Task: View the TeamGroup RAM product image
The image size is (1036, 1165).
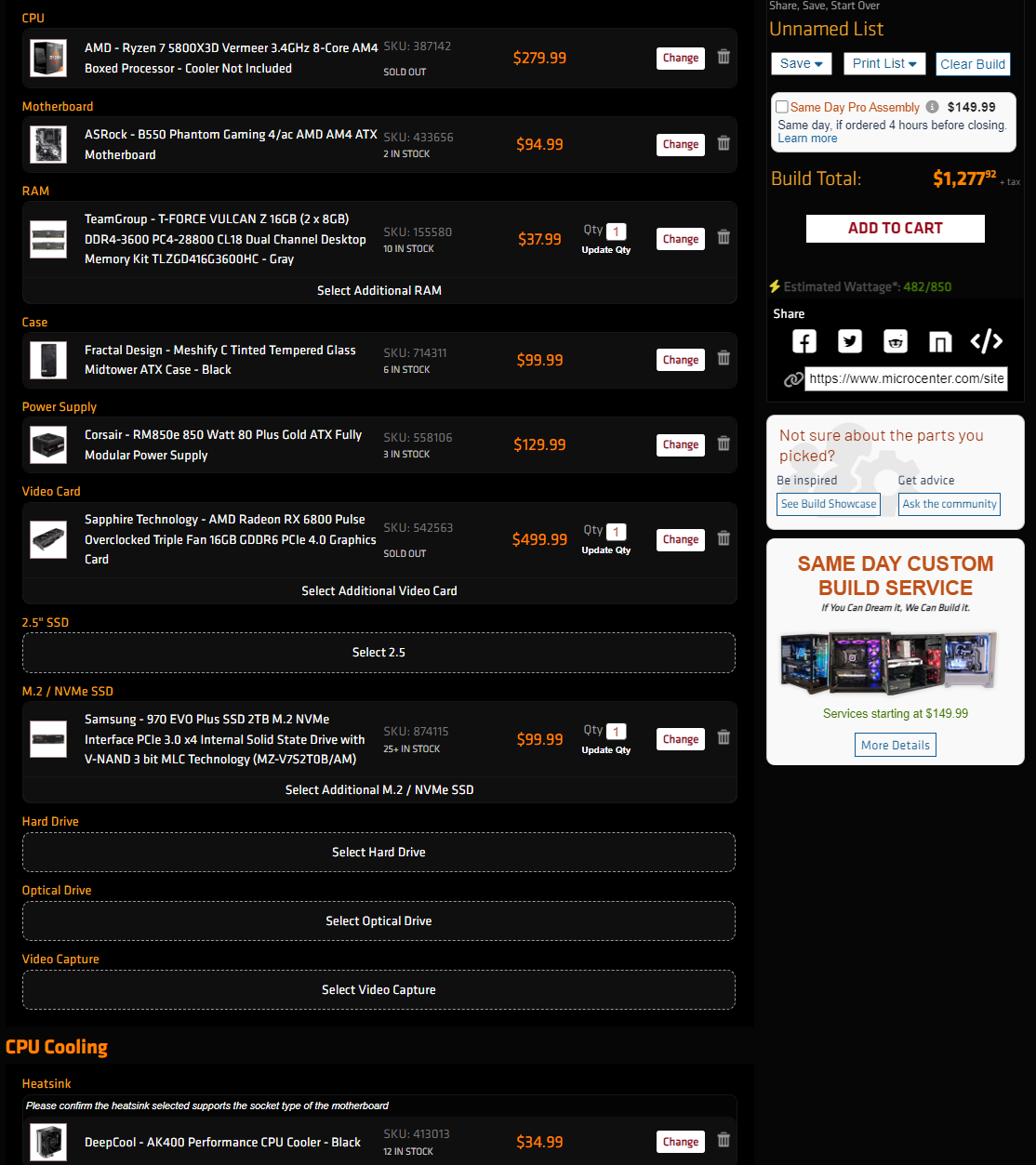Action: click(x=48, y=239)
